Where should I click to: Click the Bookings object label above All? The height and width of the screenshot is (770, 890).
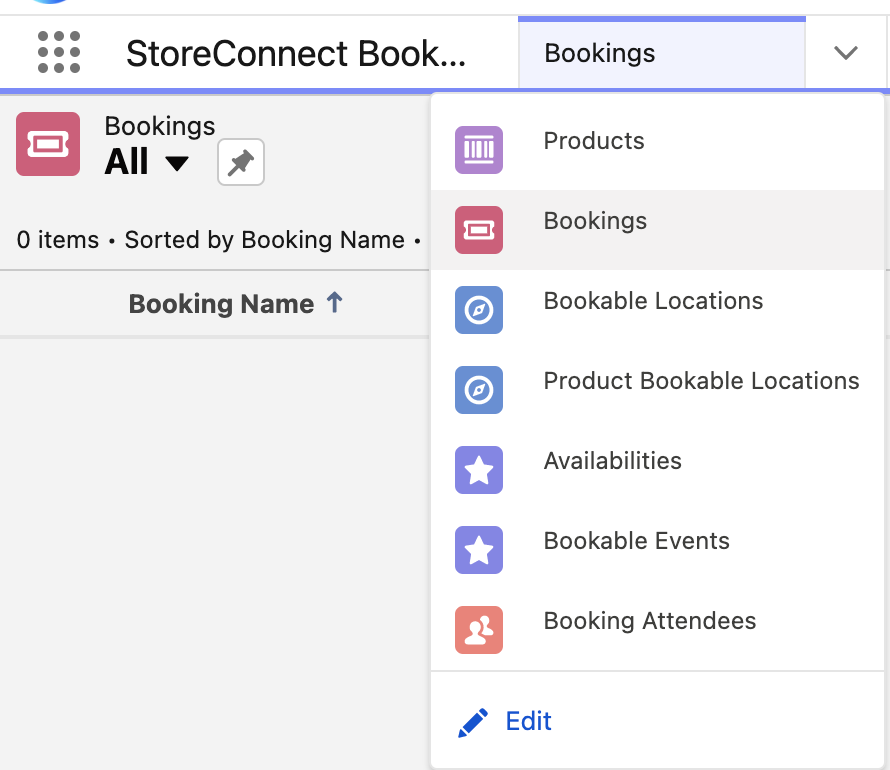[159, 126]
